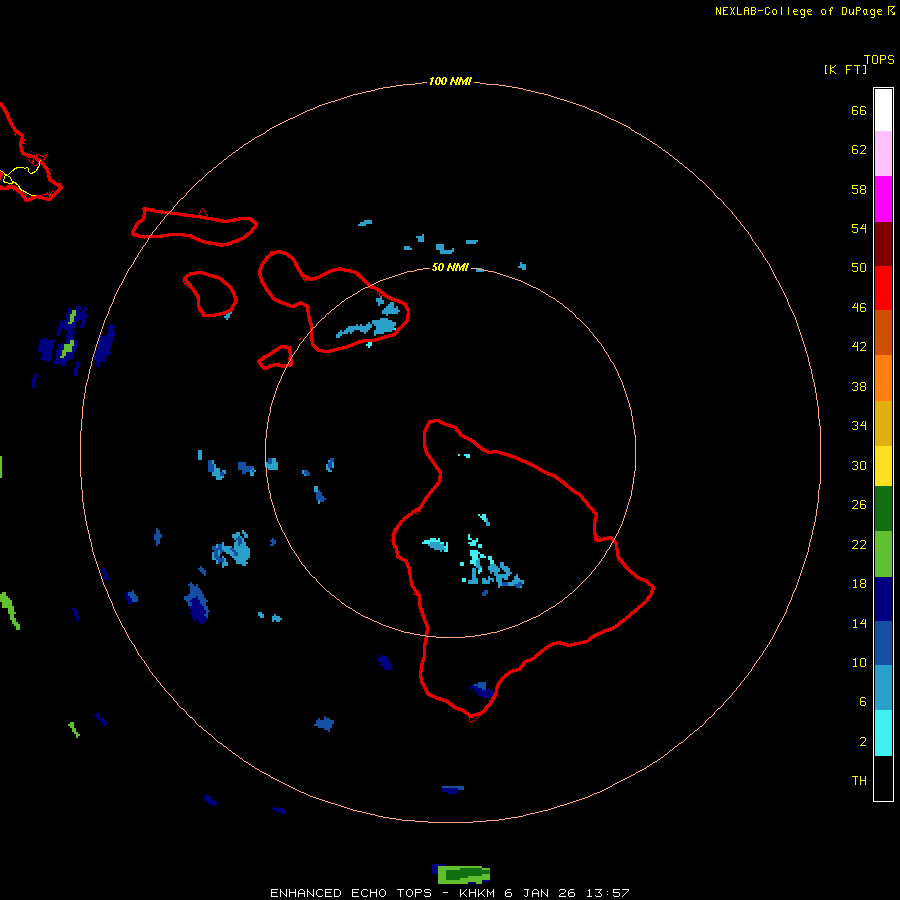Select the 6 JAN 26 date text

point(541,893)
